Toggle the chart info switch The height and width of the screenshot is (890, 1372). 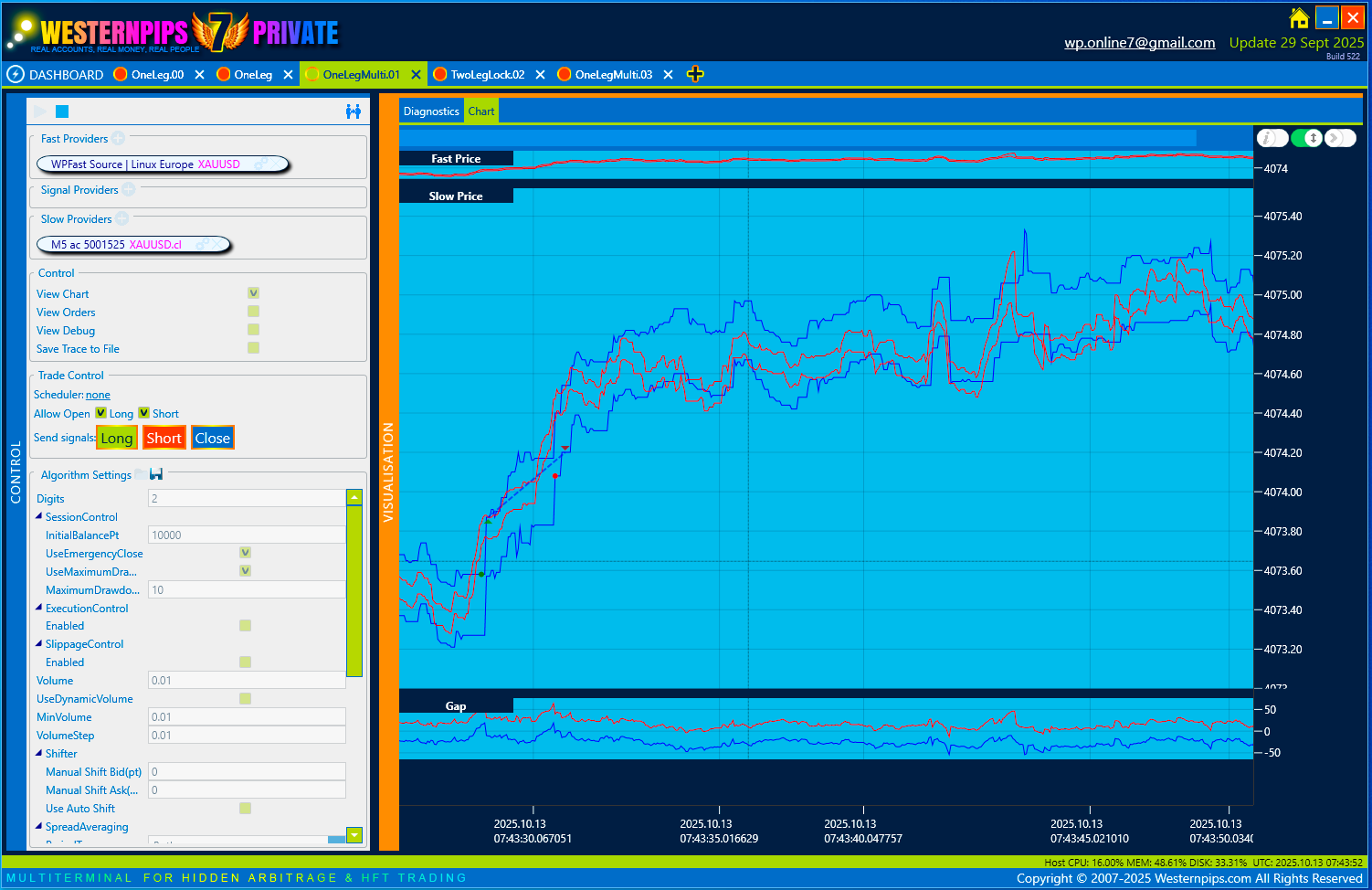pos(1272,138)
